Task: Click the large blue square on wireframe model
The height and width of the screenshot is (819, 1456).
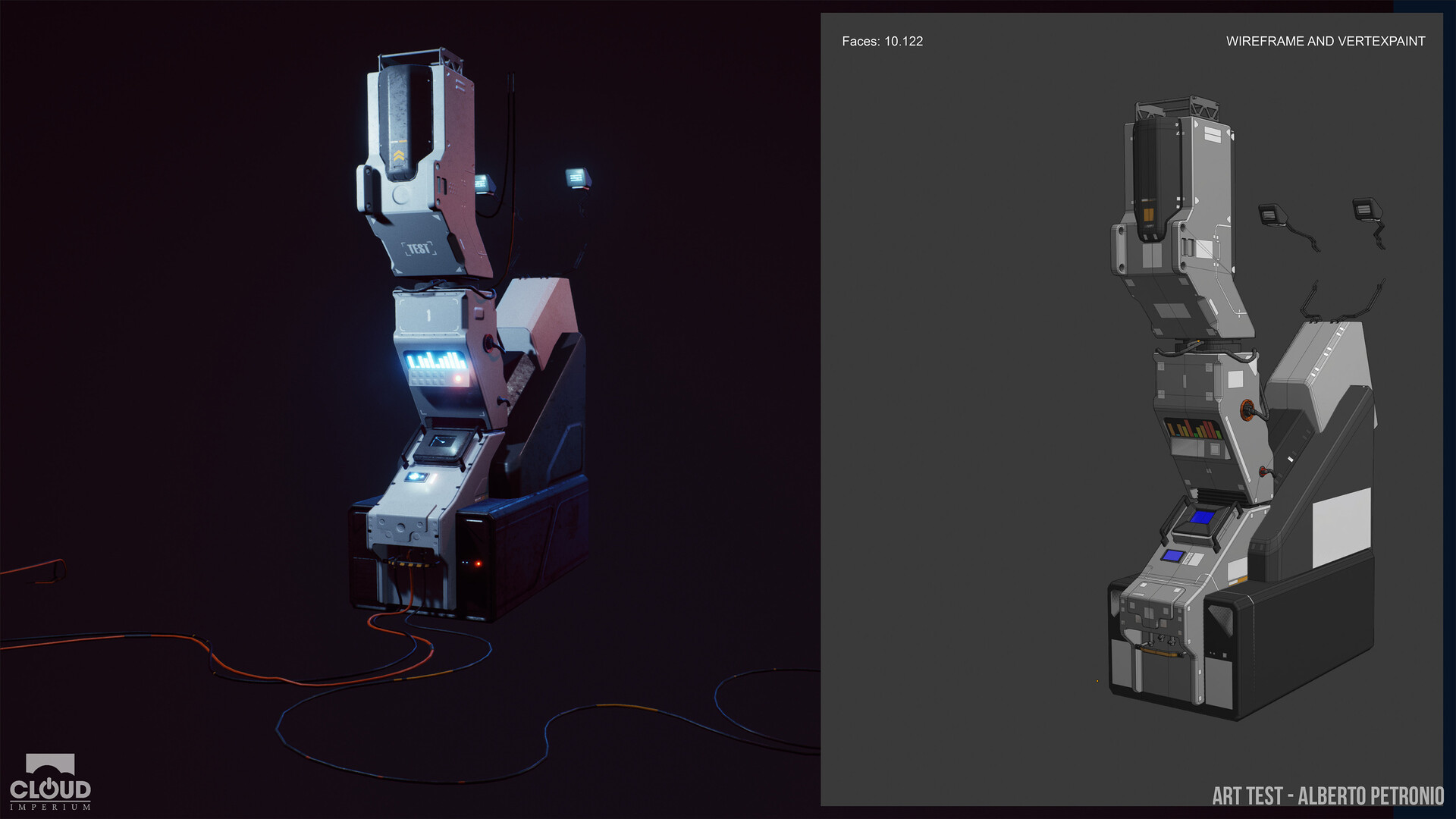Action: (1202, 517)
